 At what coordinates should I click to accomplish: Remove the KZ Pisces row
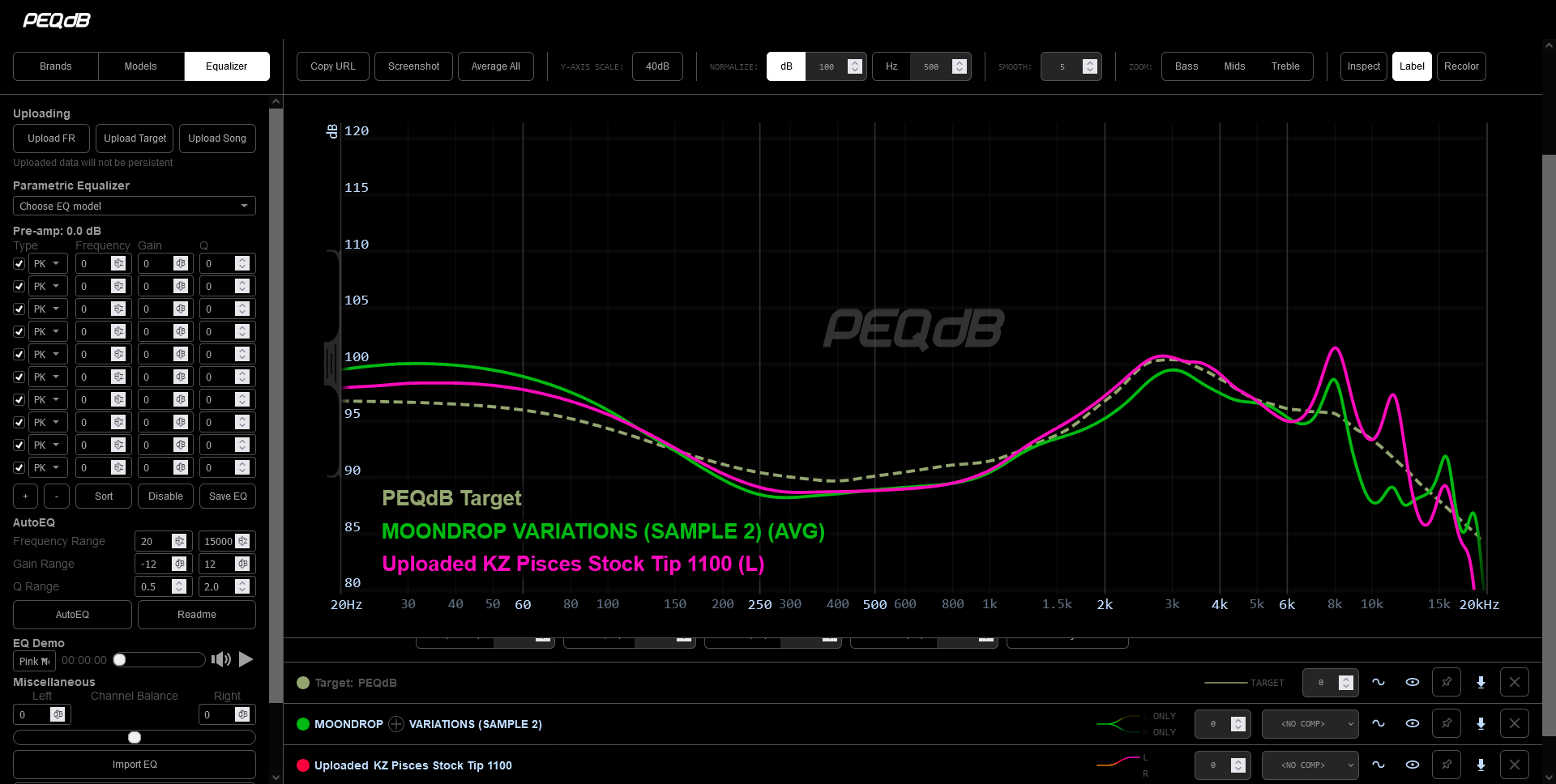pos(1515,765)
